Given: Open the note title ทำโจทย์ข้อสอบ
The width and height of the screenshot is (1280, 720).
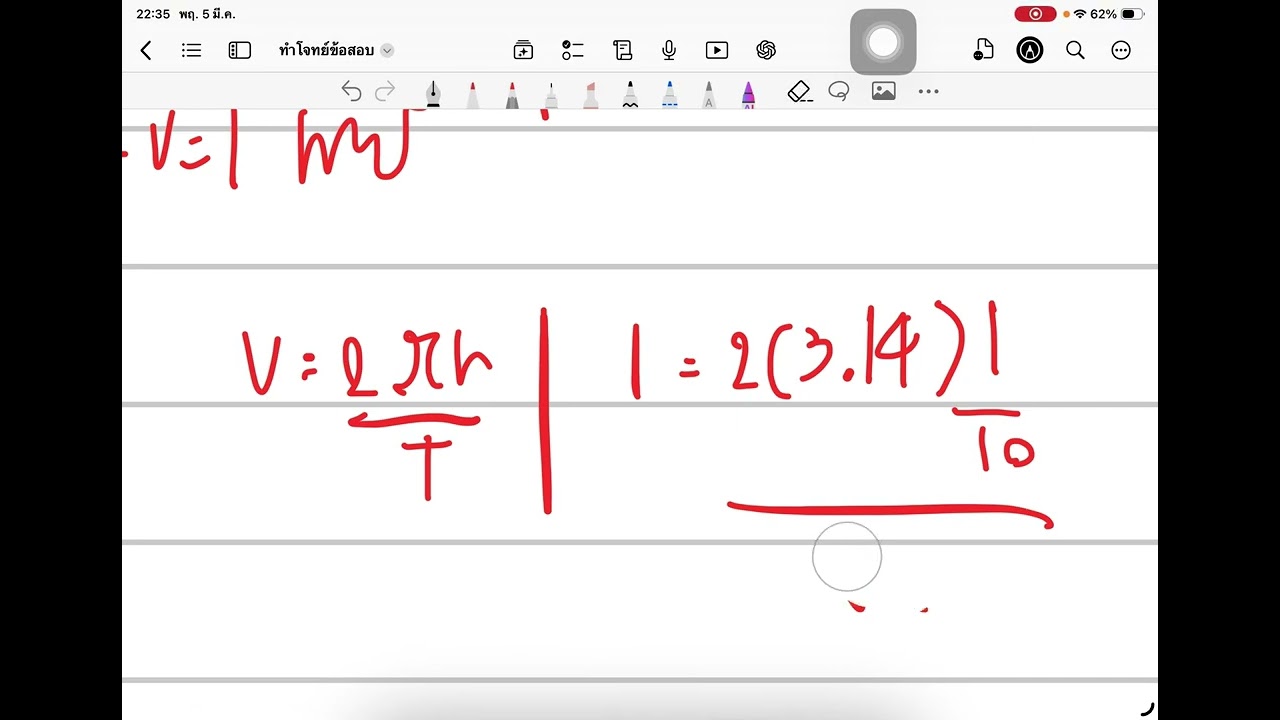Looking at the screenshot, I should click(326, 50).
